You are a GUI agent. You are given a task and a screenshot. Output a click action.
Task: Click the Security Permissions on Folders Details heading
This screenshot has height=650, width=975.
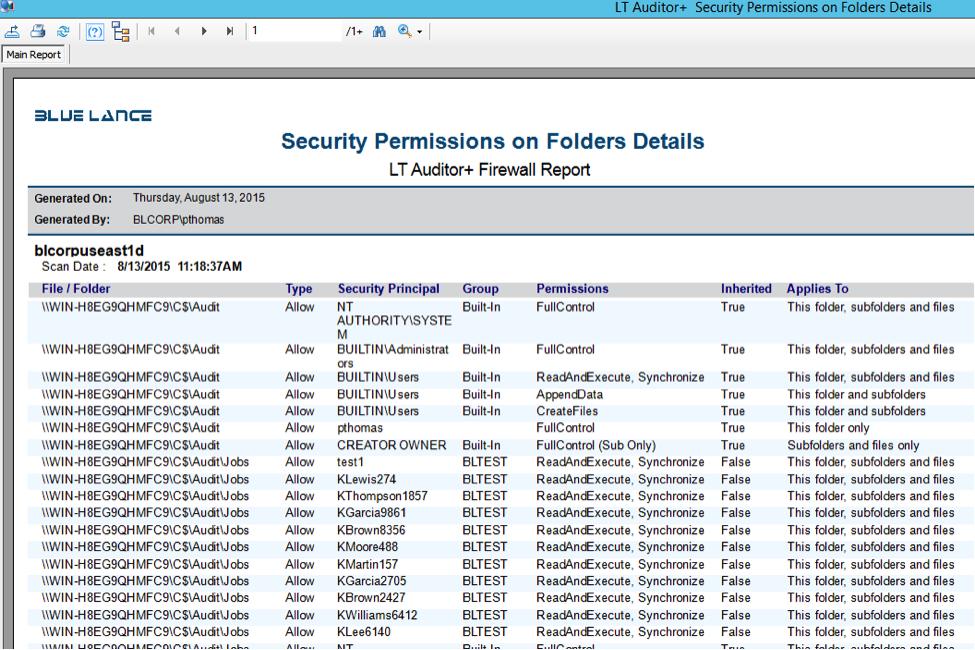pos(492,141)
